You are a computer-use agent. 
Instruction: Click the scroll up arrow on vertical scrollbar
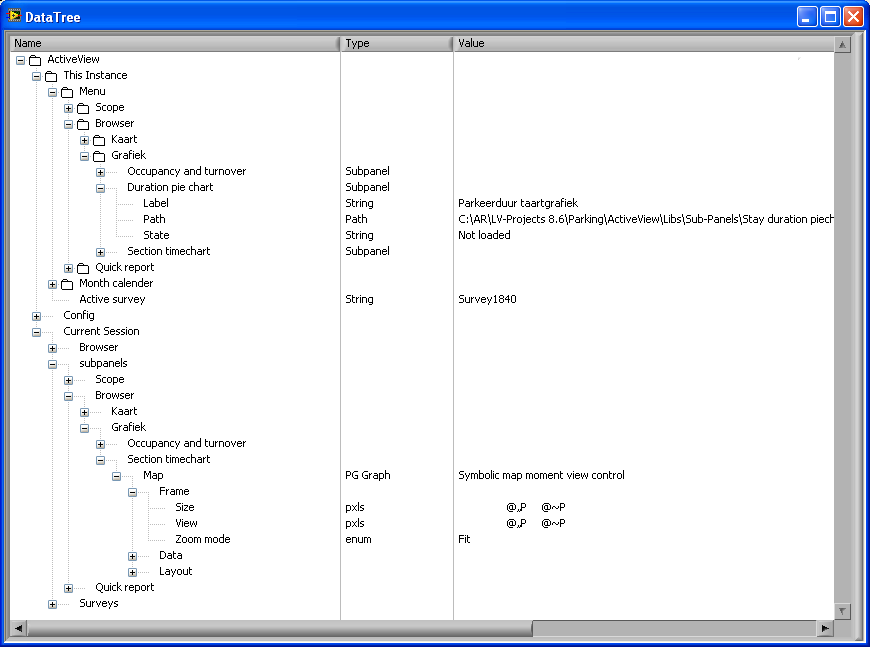point(842,44)
